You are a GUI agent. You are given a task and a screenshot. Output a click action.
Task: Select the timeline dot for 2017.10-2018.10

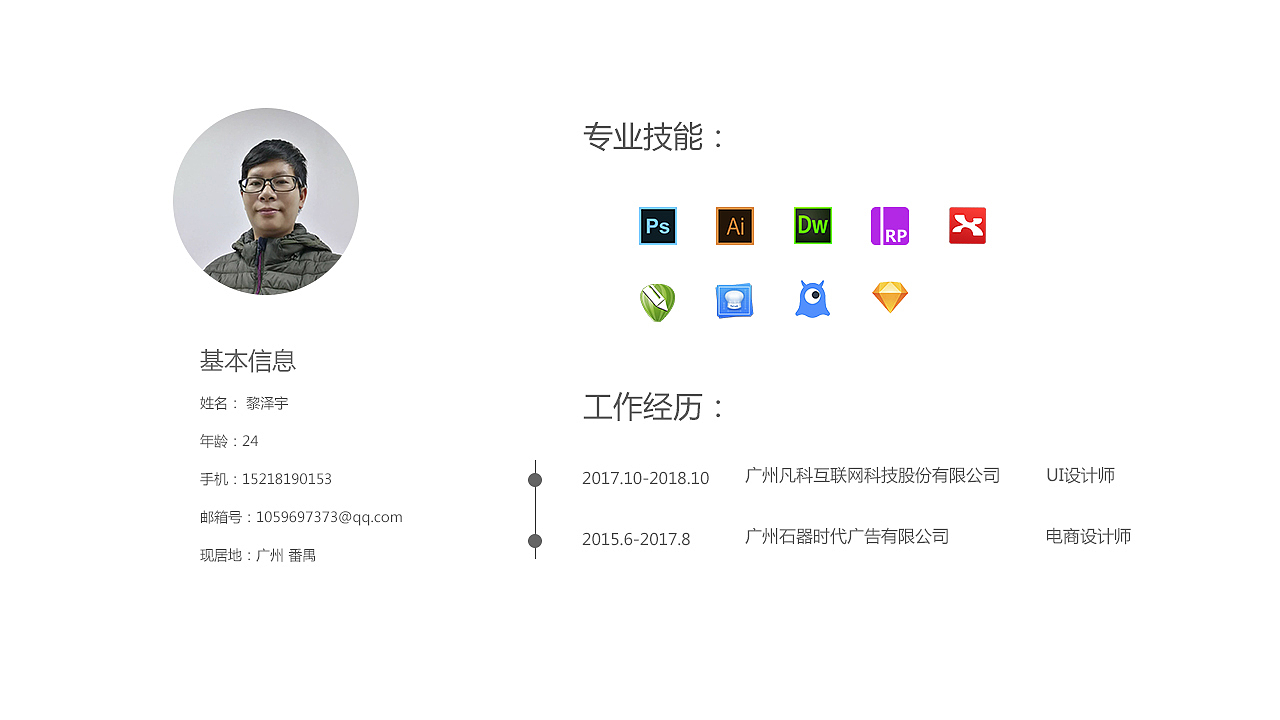coord(535,480)
